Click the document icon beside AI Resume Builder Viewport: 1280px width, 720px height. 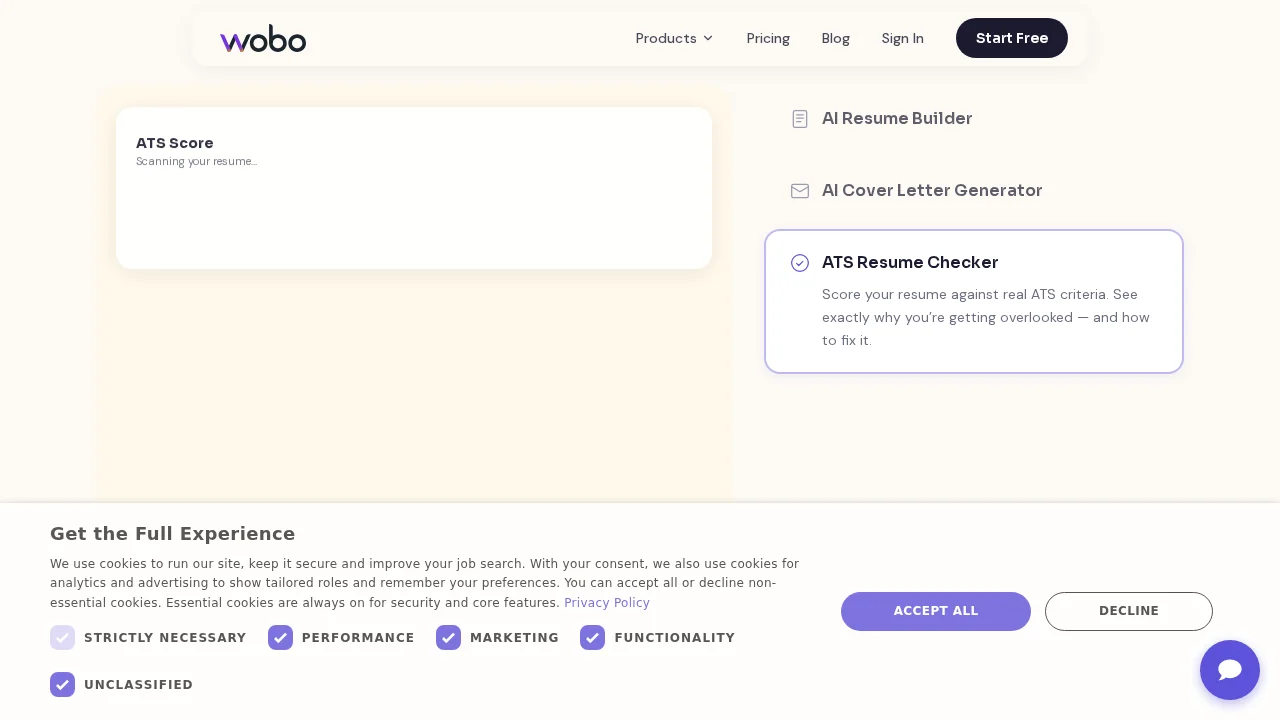[800, 119]
